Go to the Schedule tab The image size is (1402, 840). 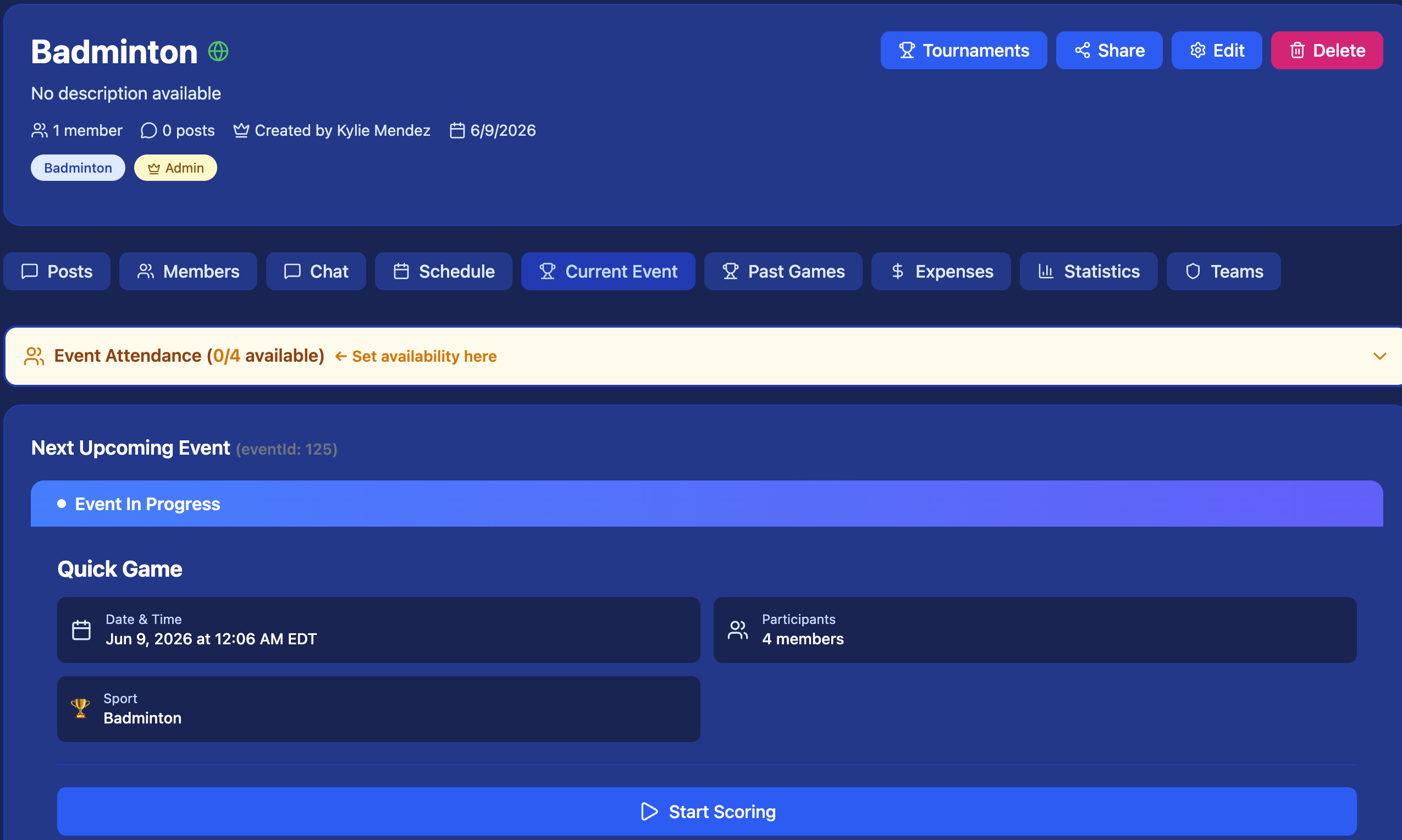point(443,271)
